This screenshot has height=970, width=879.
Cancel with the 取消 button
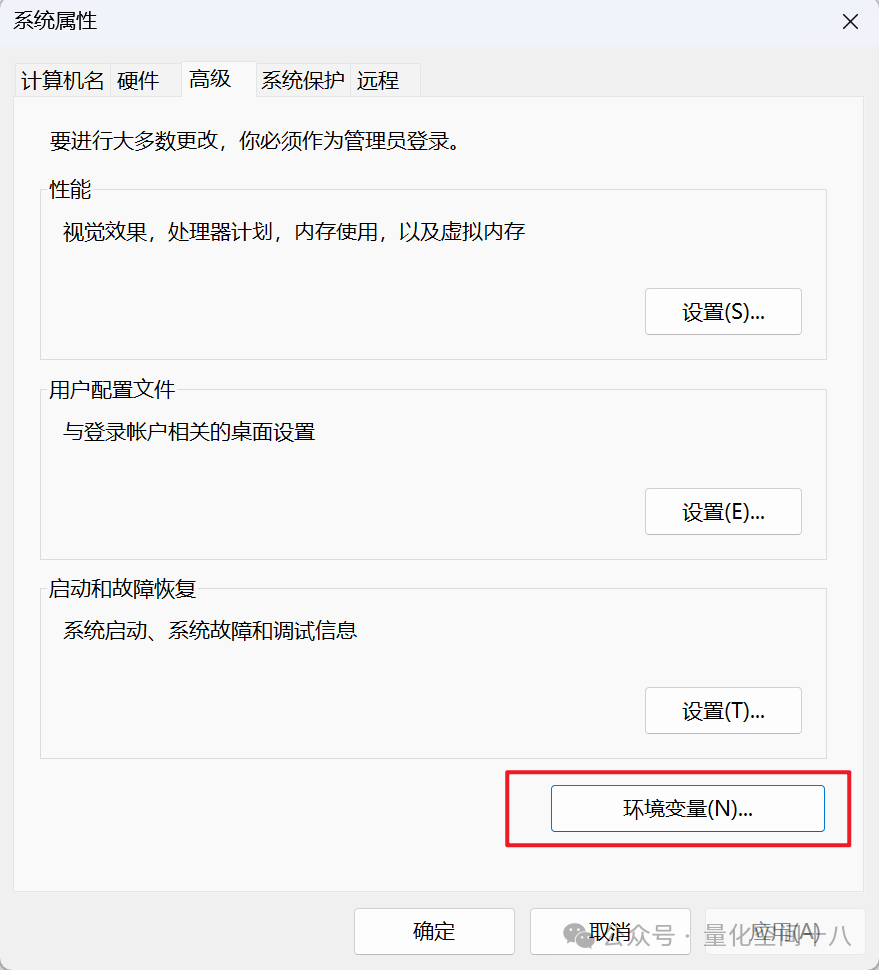click(x=610, y=931)
